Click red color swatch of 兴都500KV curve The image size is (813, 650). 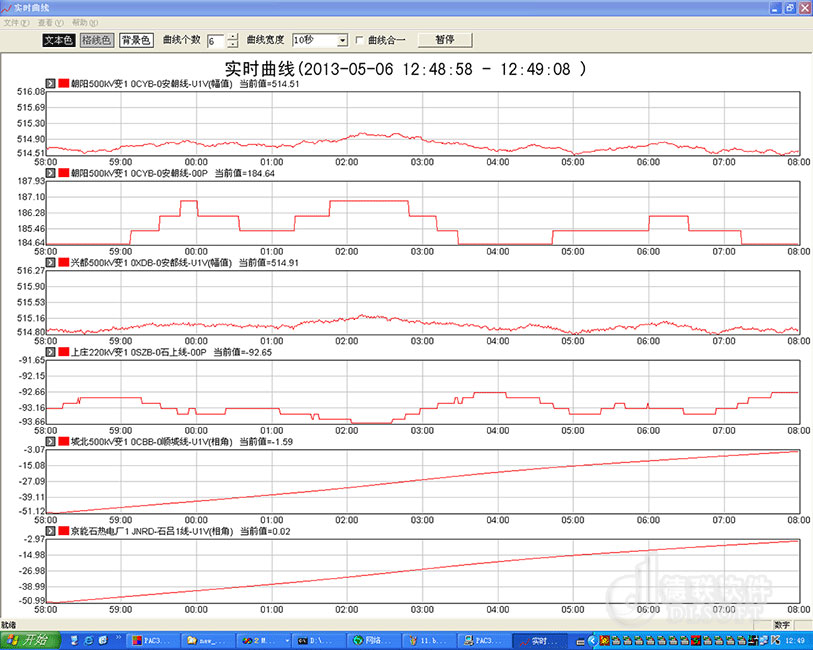pyautogui.click(x=64, y=263)
